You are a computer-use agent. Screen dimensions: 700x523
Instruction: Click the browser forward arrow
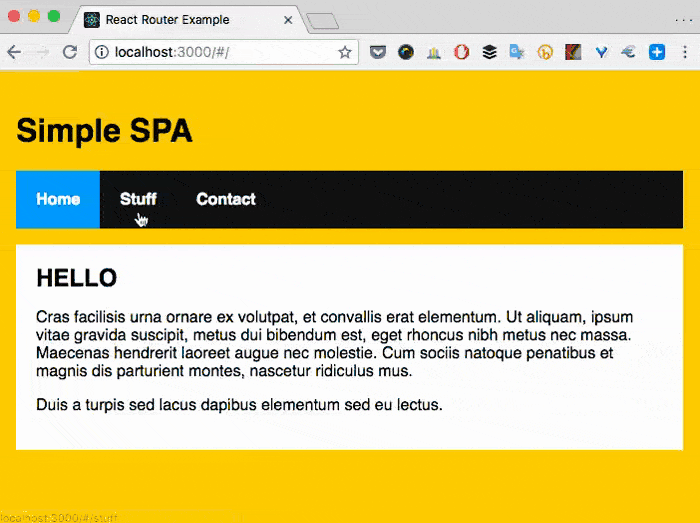click(x=42, y=52)
